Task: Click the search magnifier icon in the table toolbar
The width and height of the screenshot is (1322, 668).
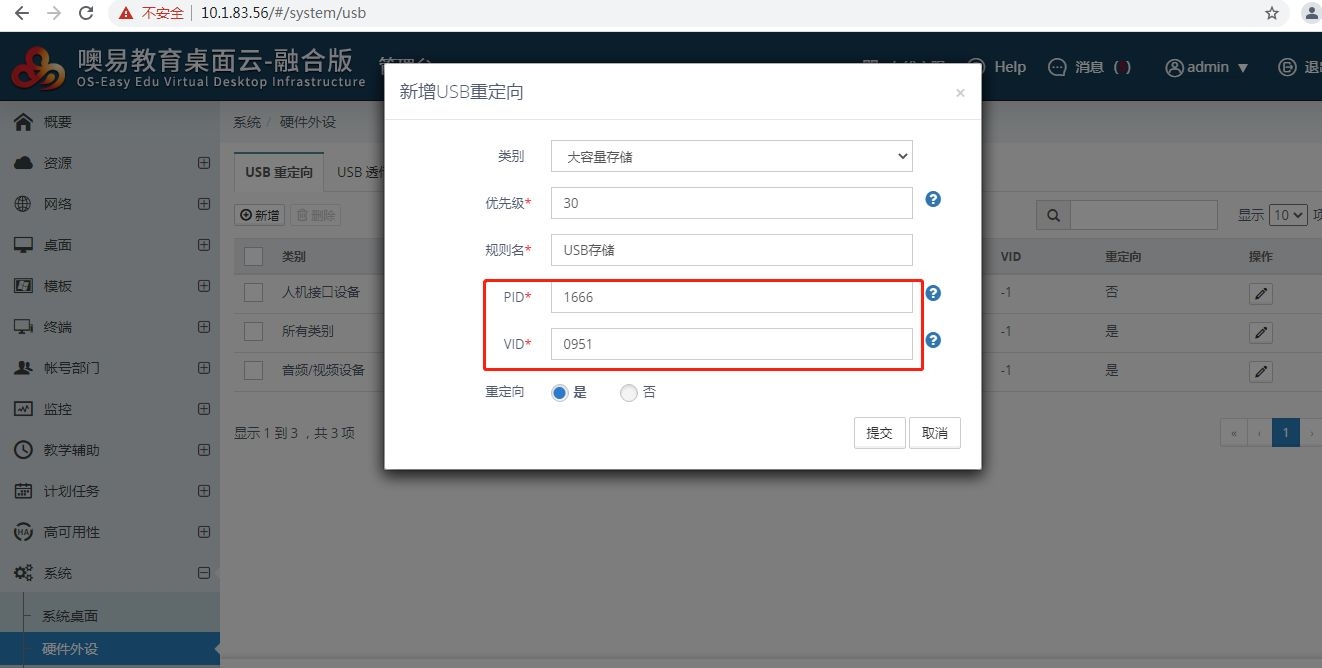Action: pyautogui.click(x=1053, y=215)
